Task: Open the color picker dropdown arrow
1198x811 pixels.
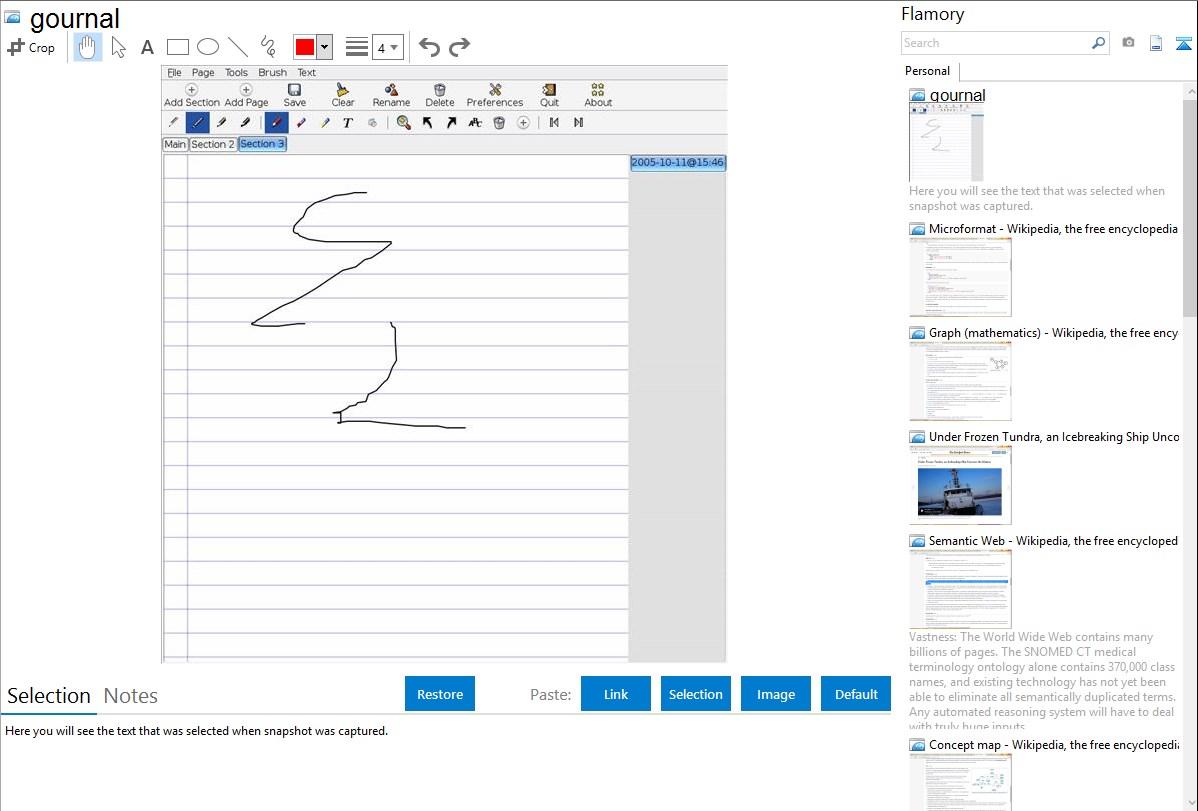Action: (325, 47)
